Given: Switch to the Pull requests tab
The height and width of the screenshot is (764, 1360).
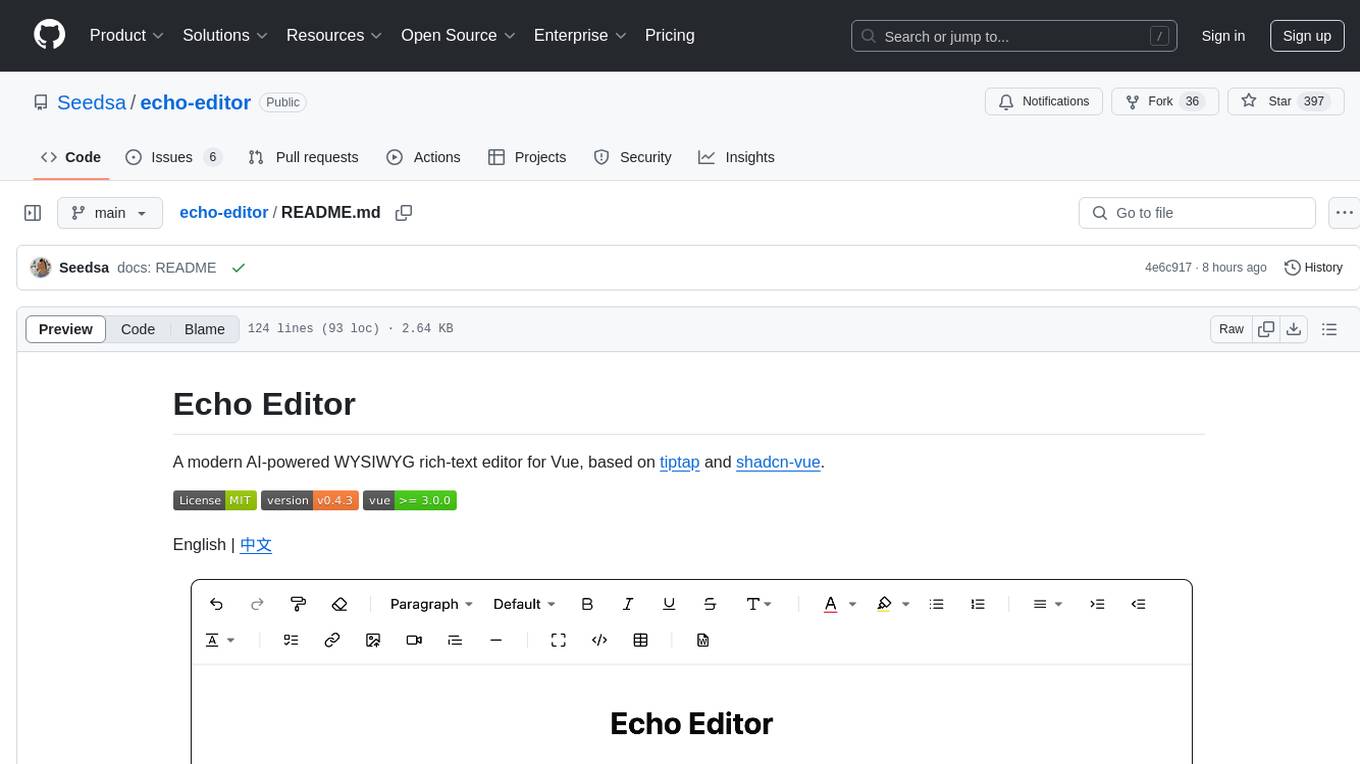Looking at the screenshot, I should coord(303,157).
